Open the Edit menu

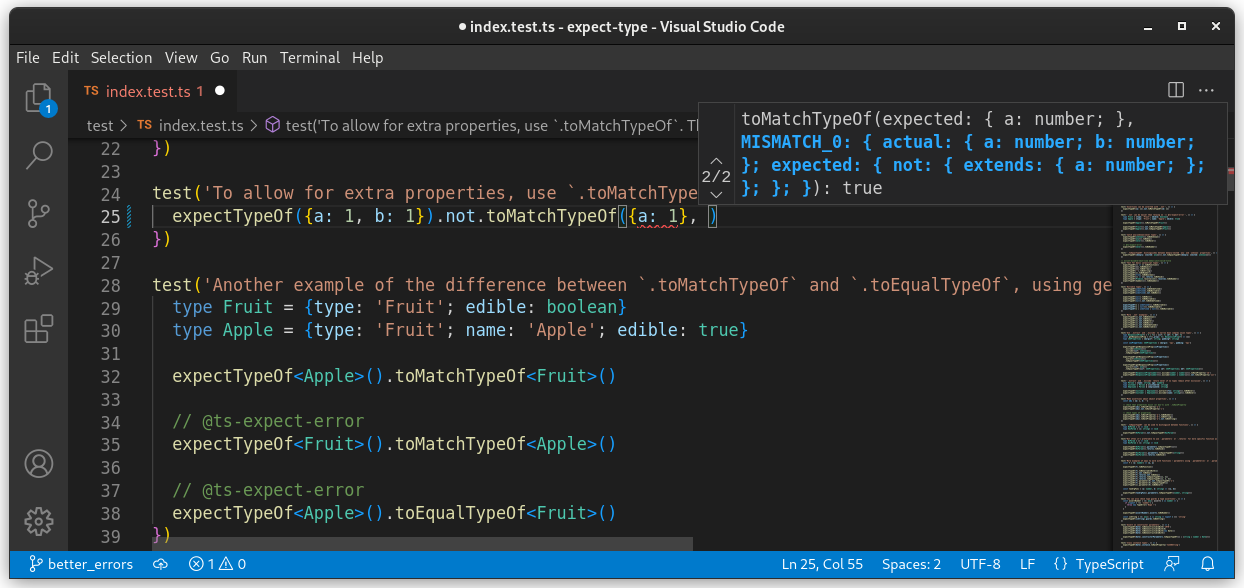pos(65,58)
